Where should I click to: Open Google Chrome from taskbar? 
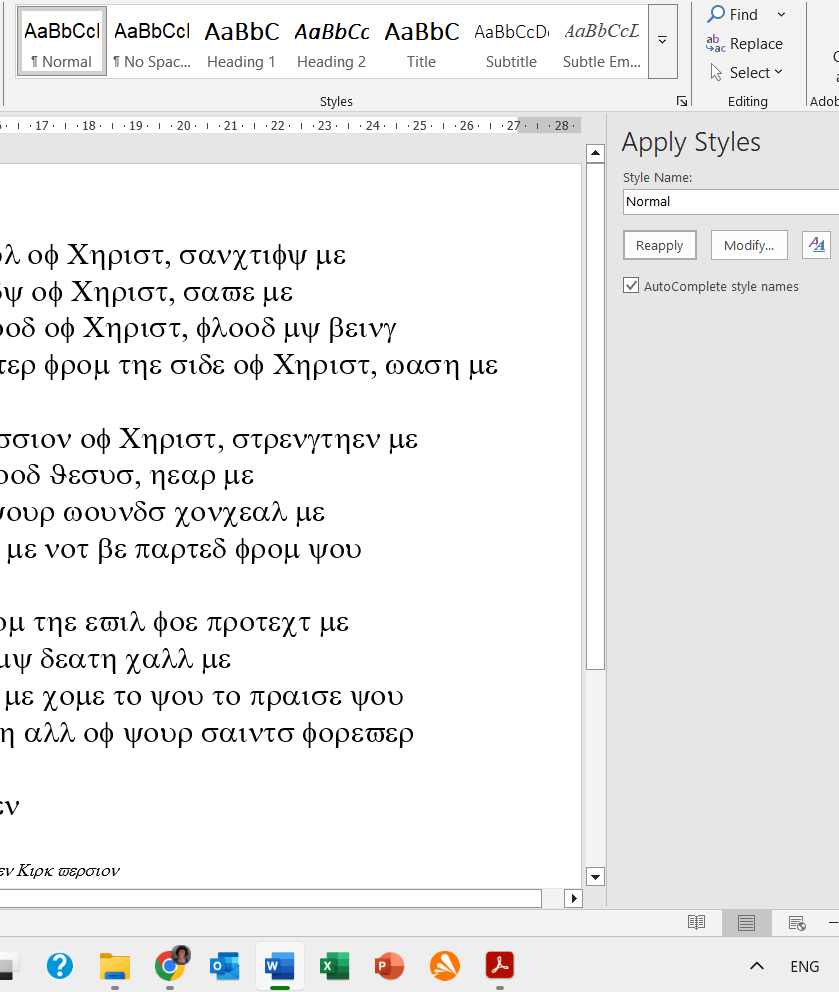(x=170, y=966)
